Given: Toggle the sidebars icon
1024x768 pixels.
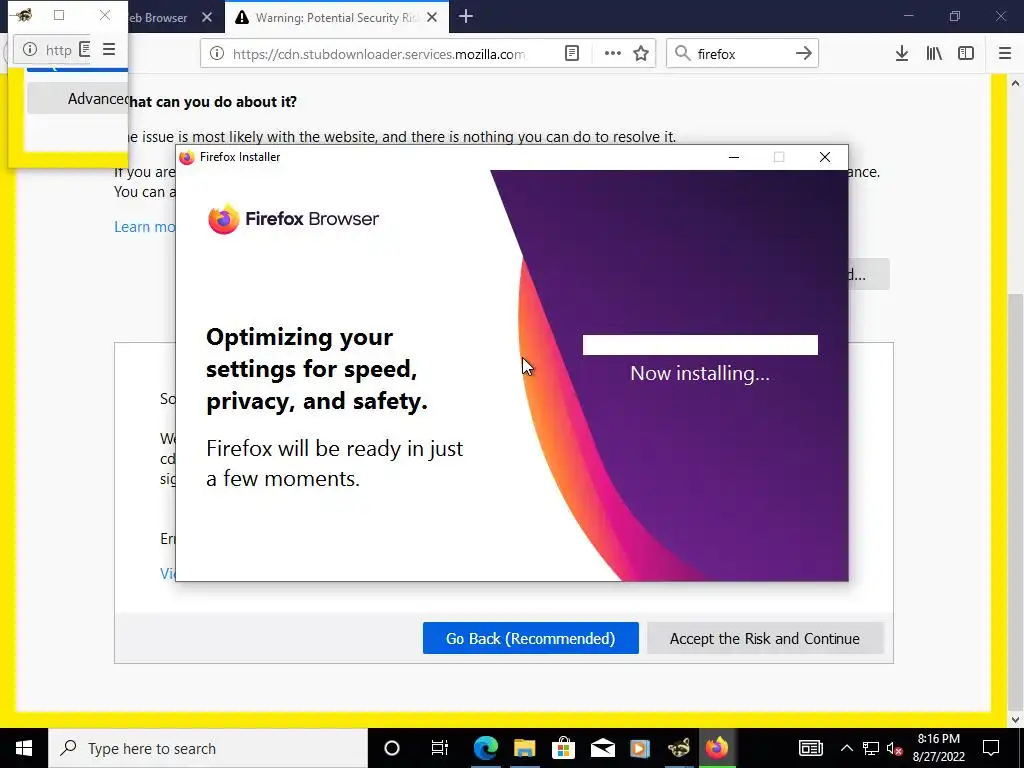Looking at the screenshot, I should pos(966,54).
